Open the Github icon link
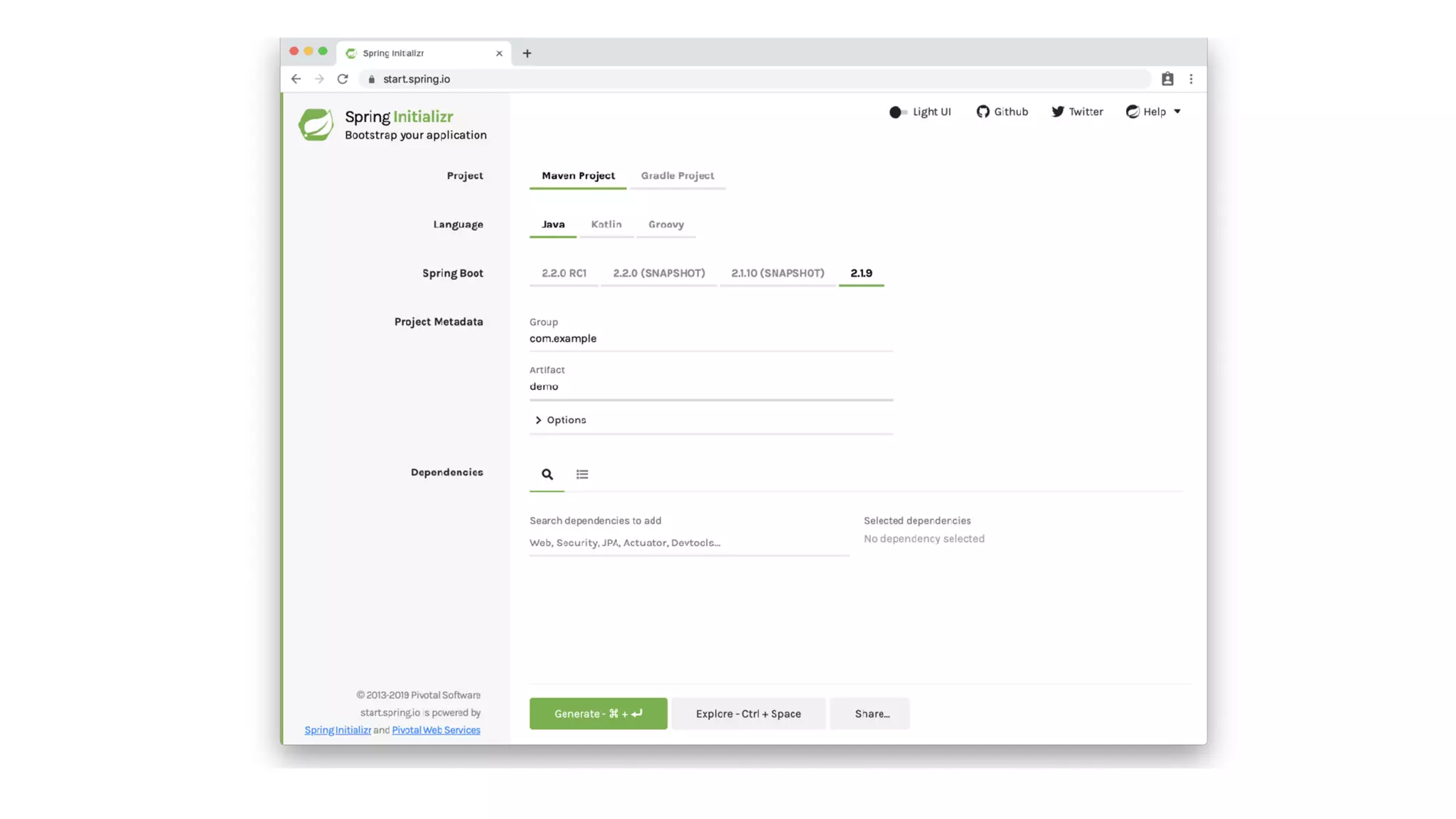1456x819 pixels. point(983,112)
